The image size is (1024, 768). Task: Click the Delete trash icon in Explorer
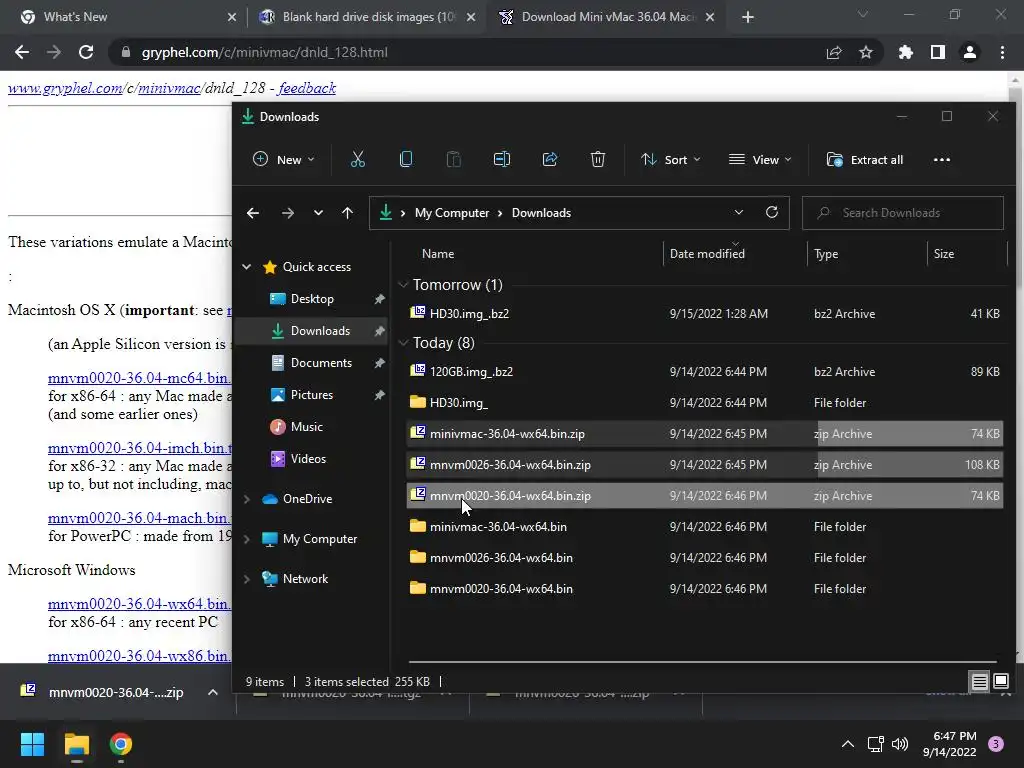[598, 159]
